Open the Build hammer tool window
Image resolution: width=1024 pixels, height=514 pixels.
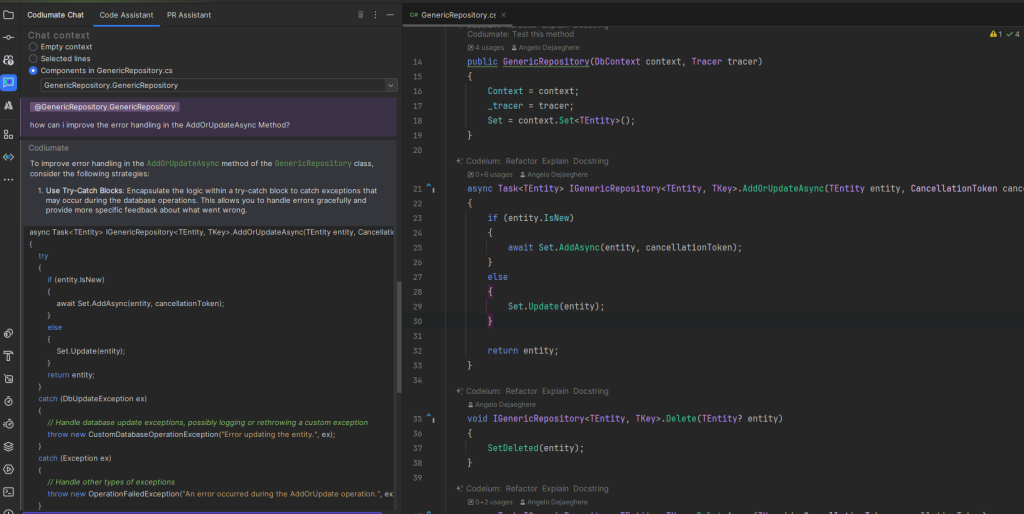pyautogui.click(x=8, y=356)
